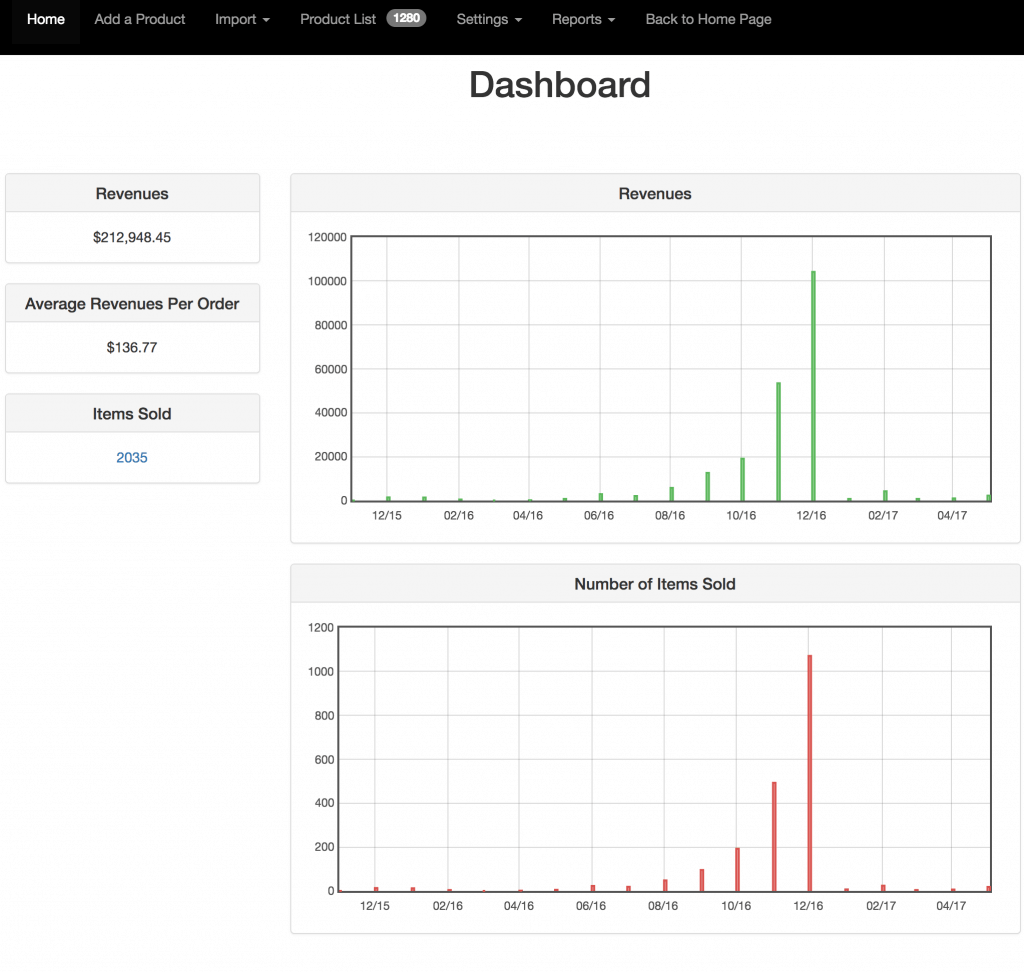
Task: Select the $136.77 average revenue value
Action: tap(132, 348)
